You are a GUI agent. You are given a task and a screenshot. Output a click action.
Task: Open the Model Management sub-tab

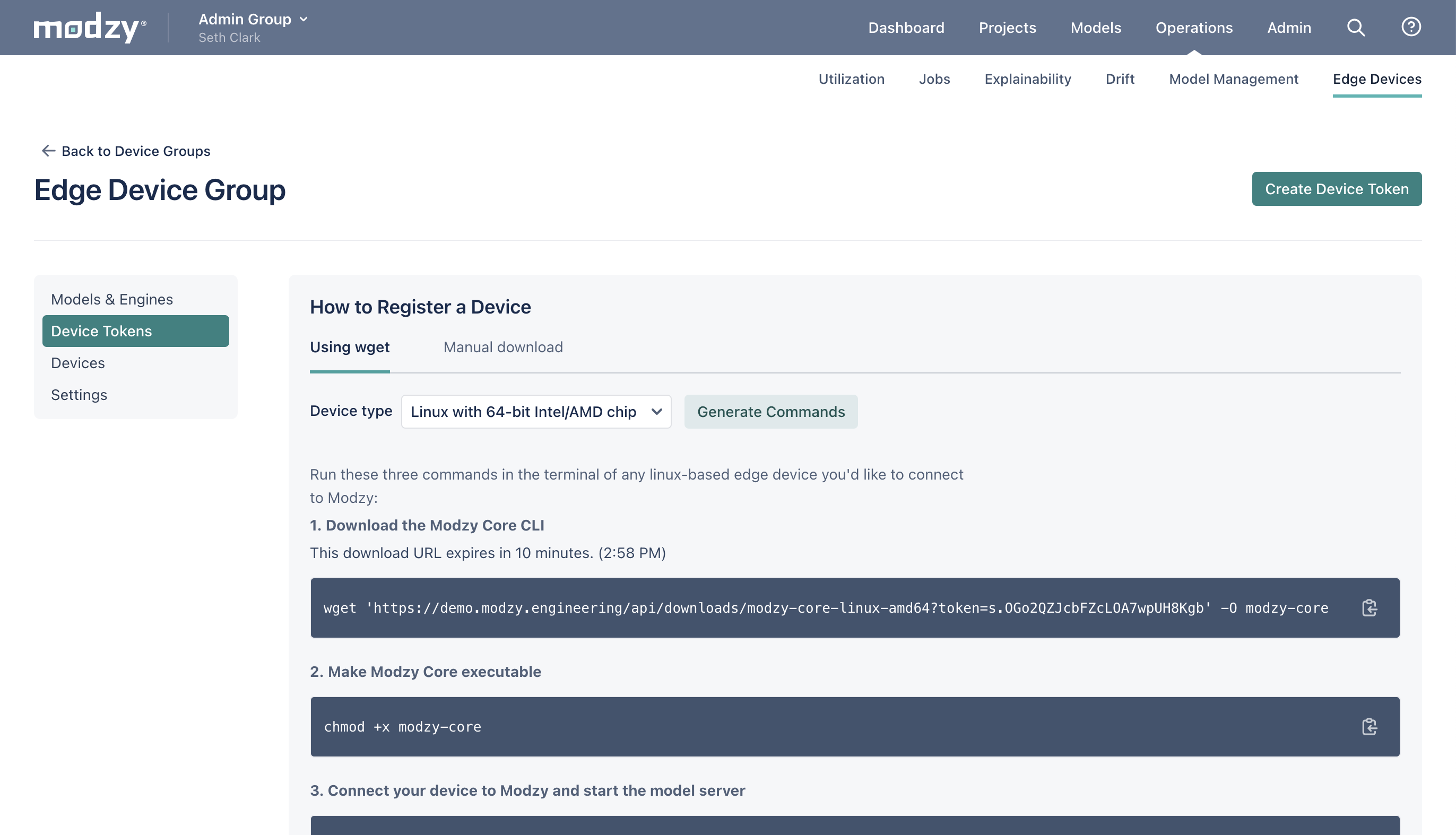click(x=1233, y=79)
